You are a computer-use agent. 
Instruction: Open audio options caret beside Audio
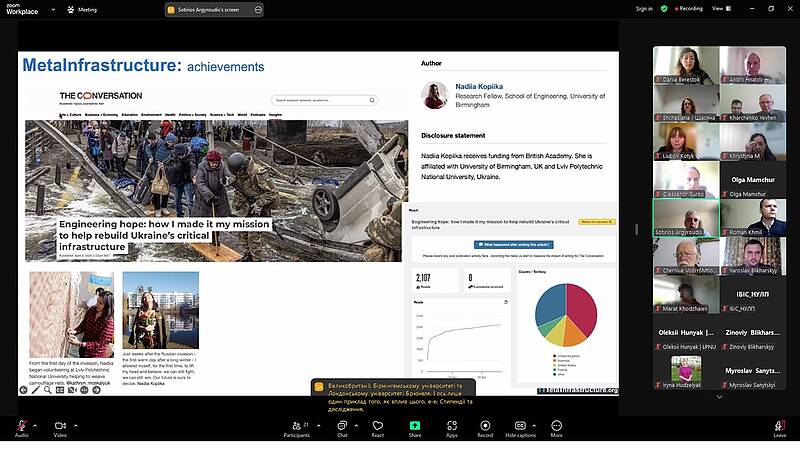[35, 426]
